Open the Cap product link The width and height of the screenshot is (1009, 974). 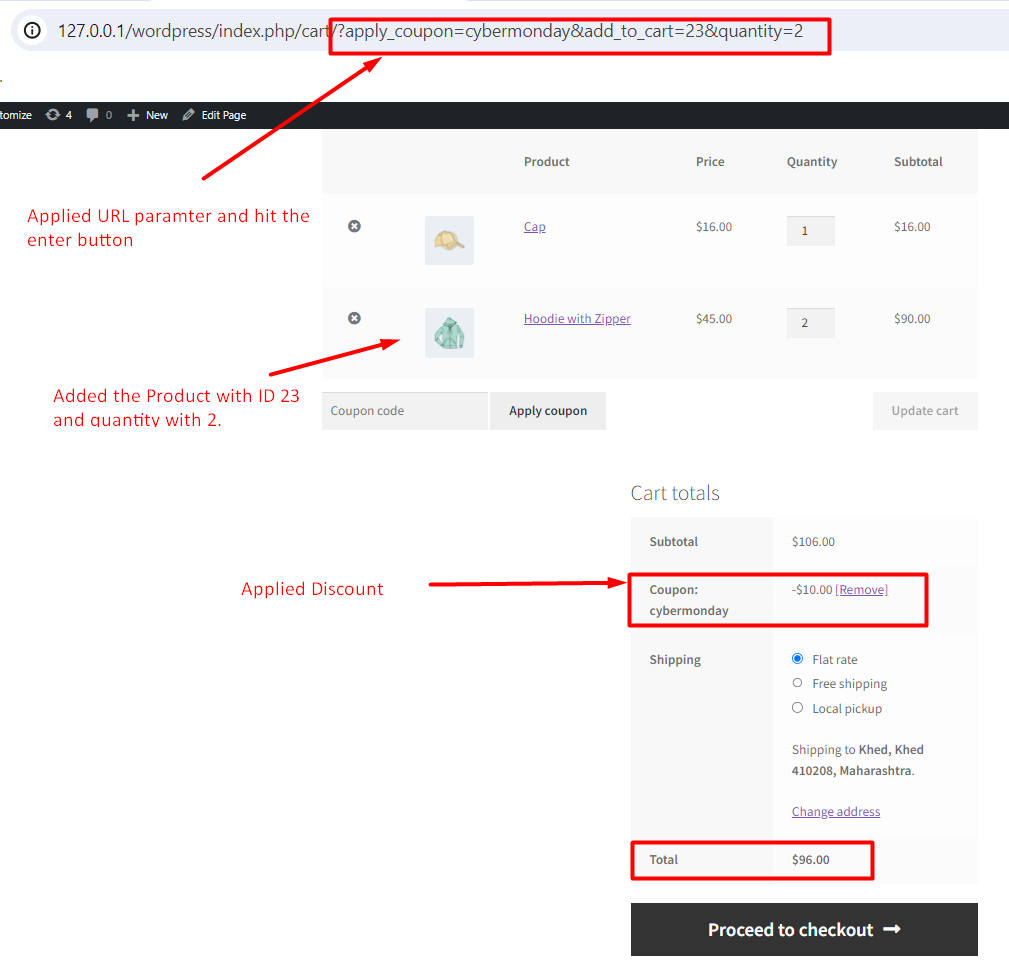point(534,226)
